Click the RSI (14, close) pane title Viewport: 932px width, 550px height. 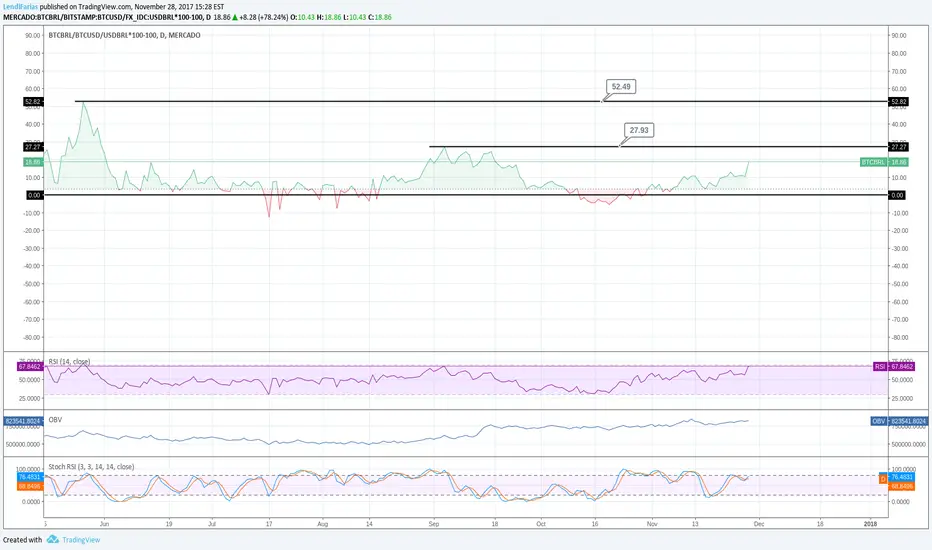click(69, 362)
